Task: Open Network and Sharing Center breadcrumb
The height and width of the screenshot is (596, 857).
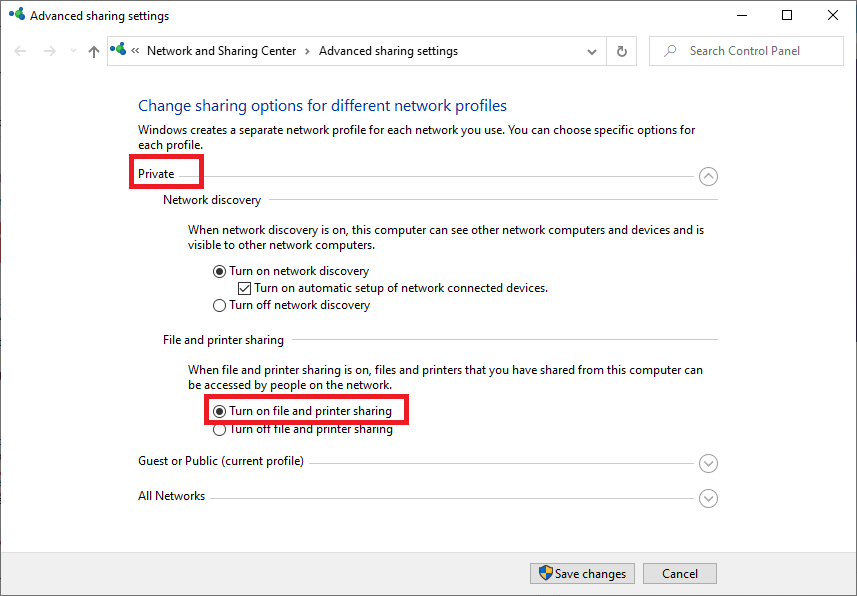Action: (x=221, y=51)
